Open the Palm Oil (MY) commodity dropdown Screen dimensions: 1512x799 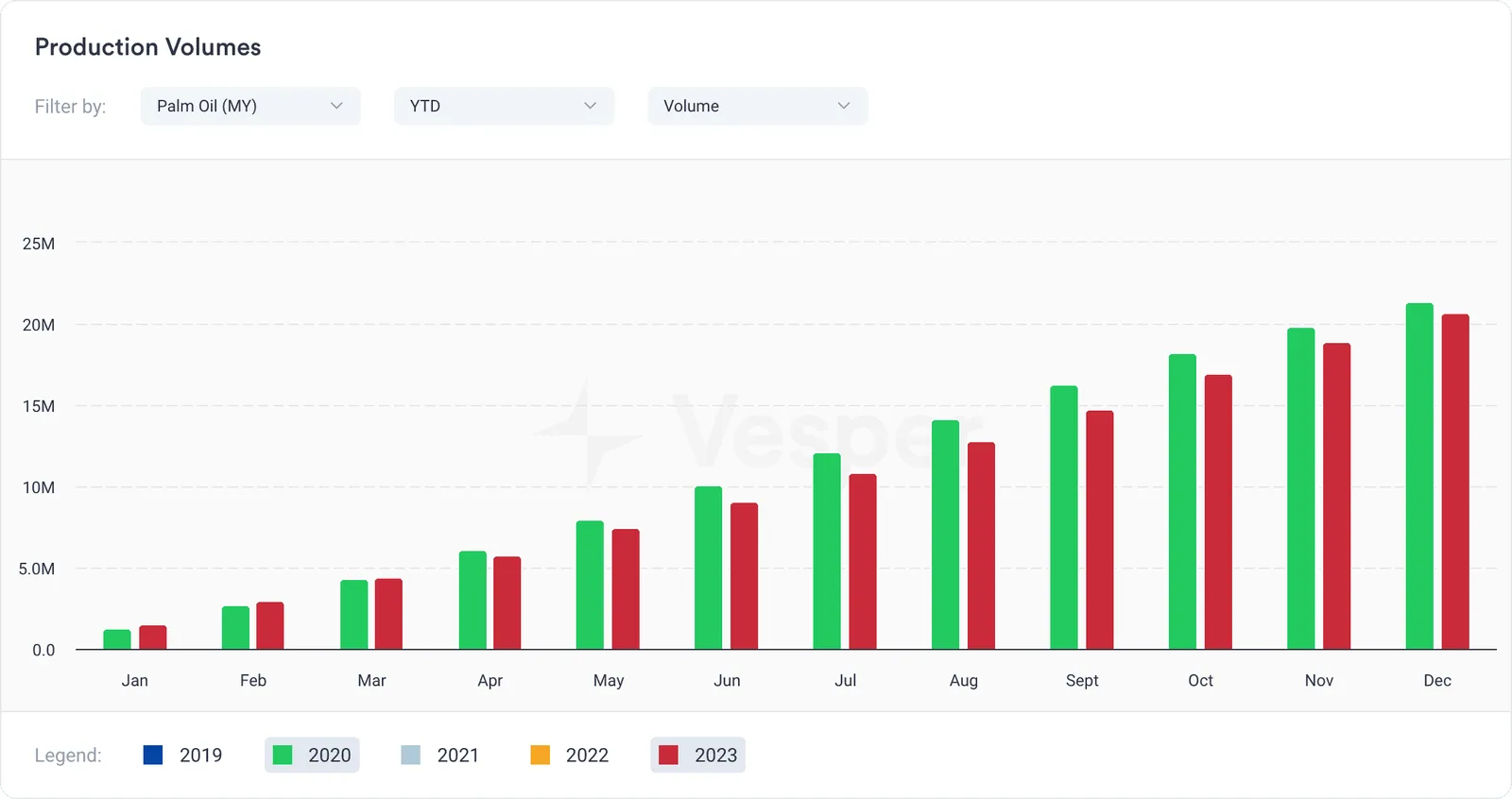click(x=250, y=106)
